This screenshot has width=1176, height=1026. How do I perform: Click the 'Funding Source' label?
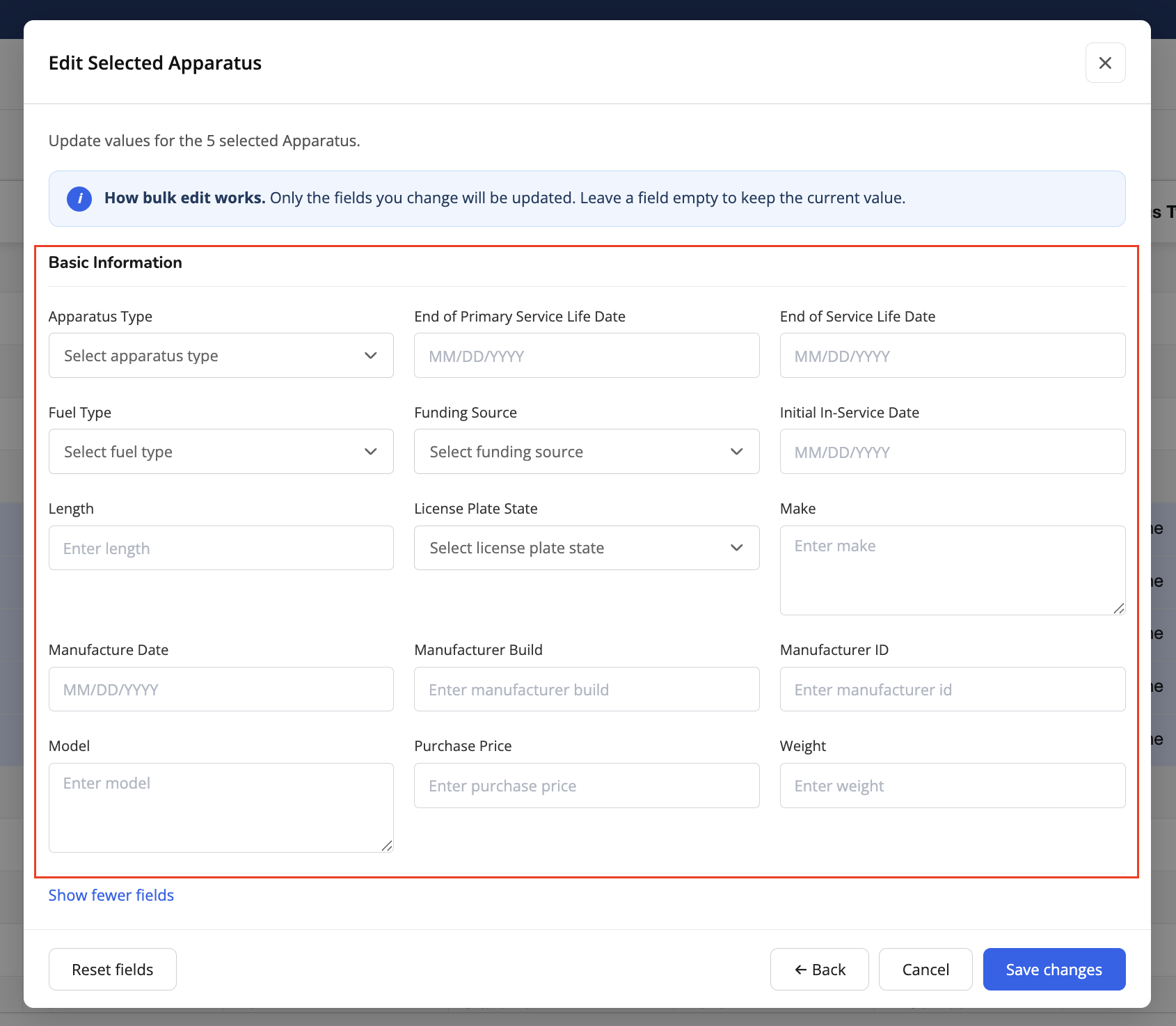pos(466,413)
